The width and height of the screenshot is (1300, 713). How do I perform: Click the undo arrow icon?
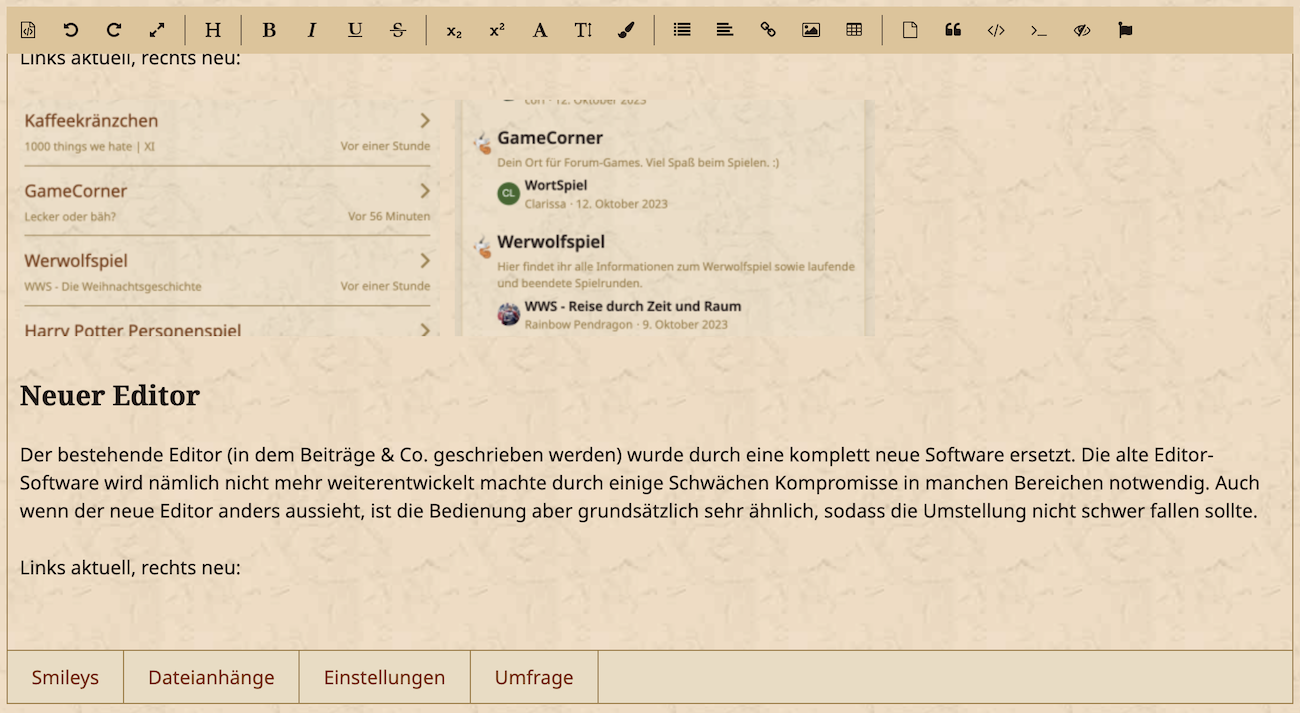[71, 30]
